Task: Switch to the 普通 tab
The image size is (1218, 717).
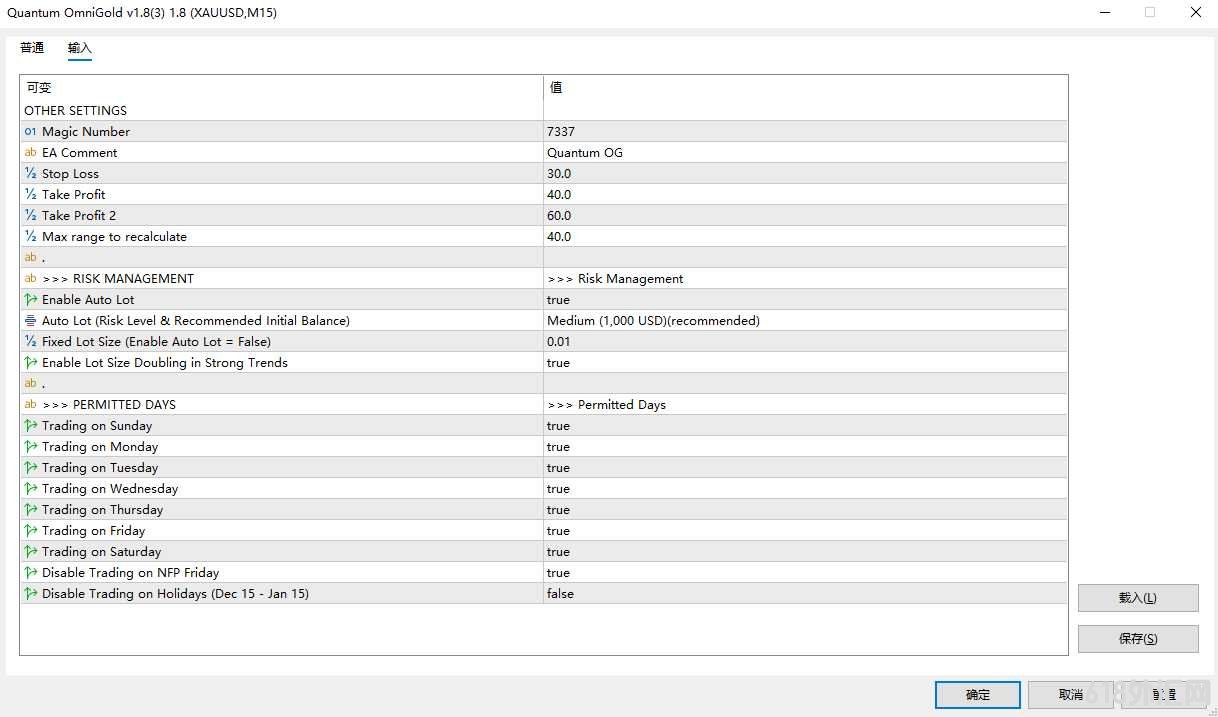Action: pos(32,48)
